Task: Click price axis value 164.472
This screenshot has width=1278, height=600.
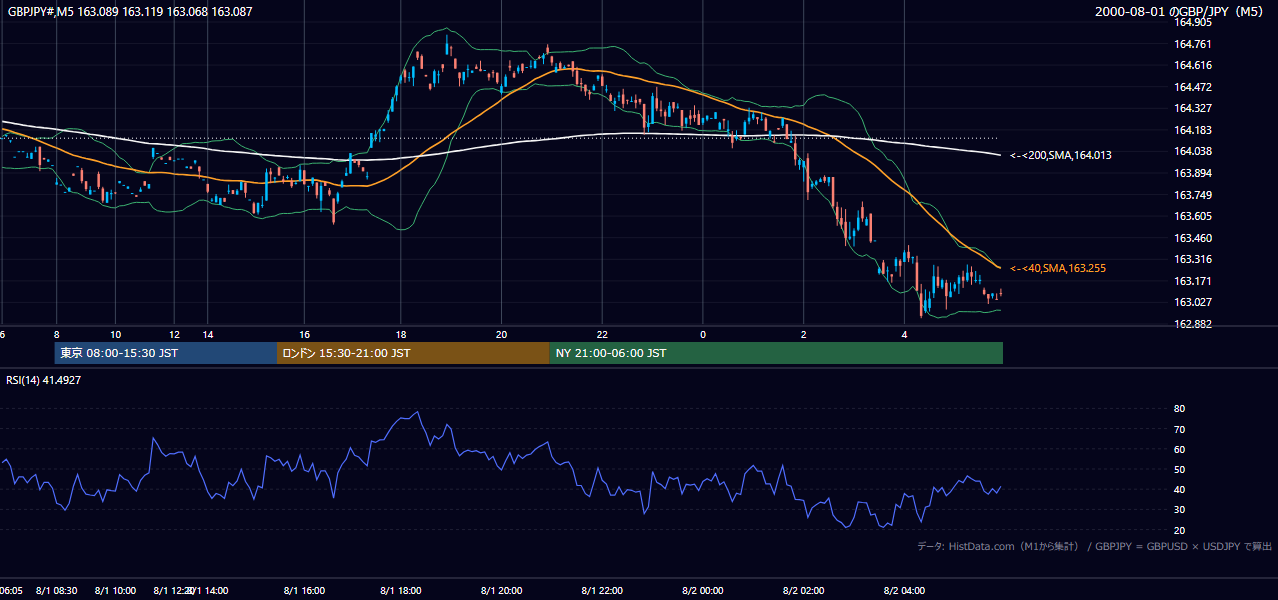Action: point(1194,87)
